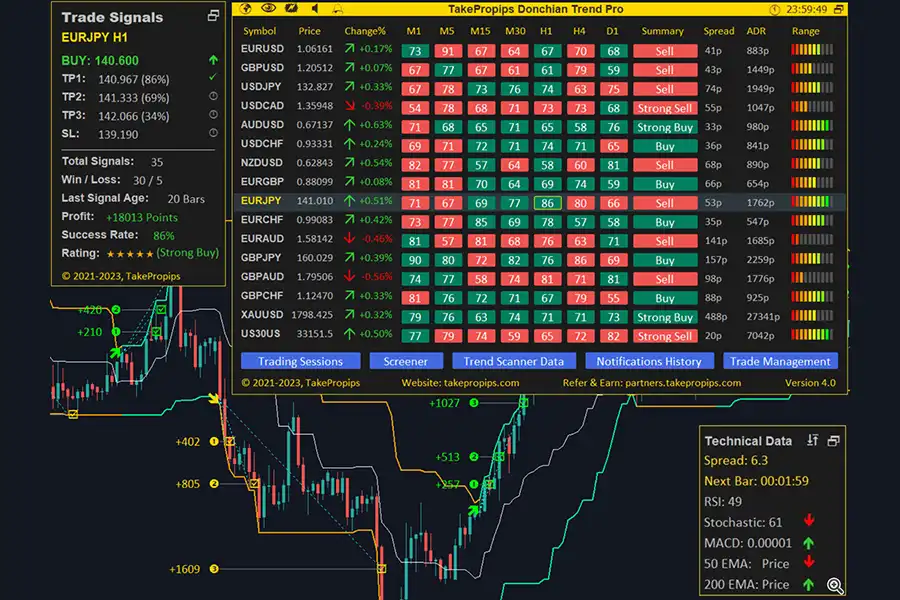Click the globe icon in the dashboard title bar

point(246,9)
